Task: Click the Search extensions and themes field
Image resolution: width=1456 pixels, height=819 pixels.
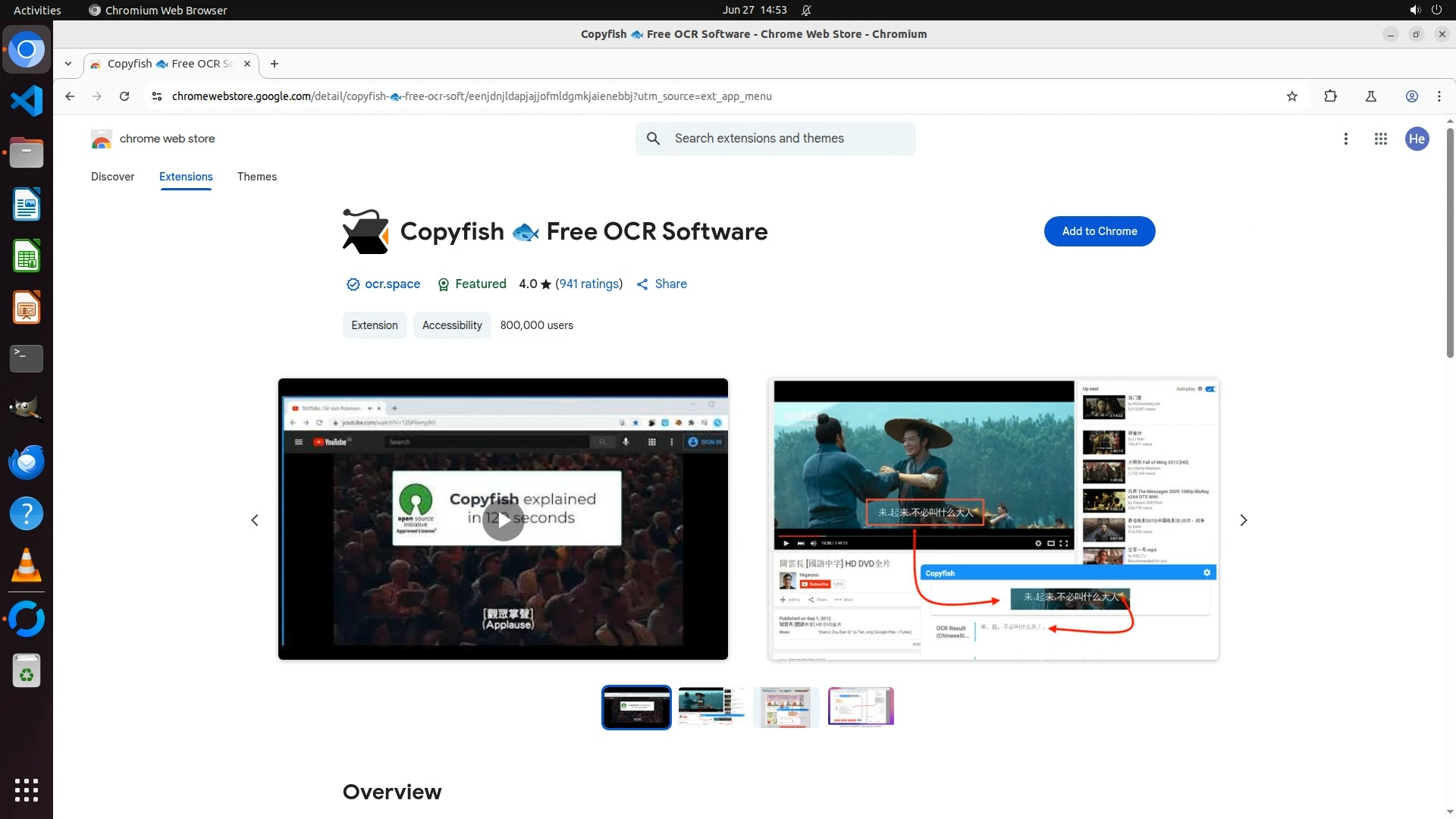Action: (789, 139)
